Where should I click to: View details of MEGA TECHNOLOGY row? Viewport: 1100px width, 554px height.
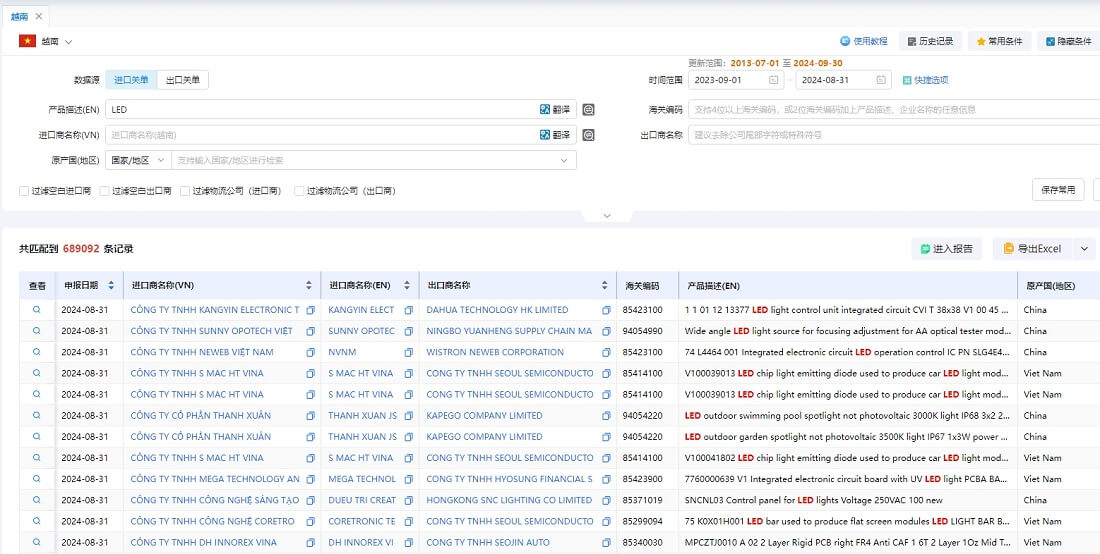click(36, 479)
